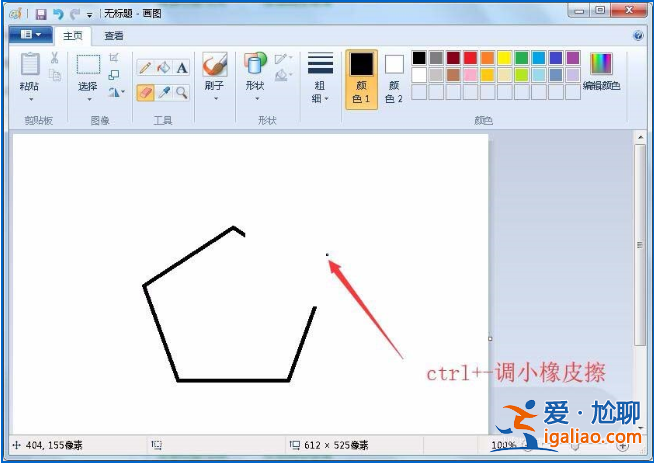The height and width of the screenshot is (464, 654).
Task: Click the cursor position '404, 155像素' readout
Action: pyautogui.click(x=54, y=445)
